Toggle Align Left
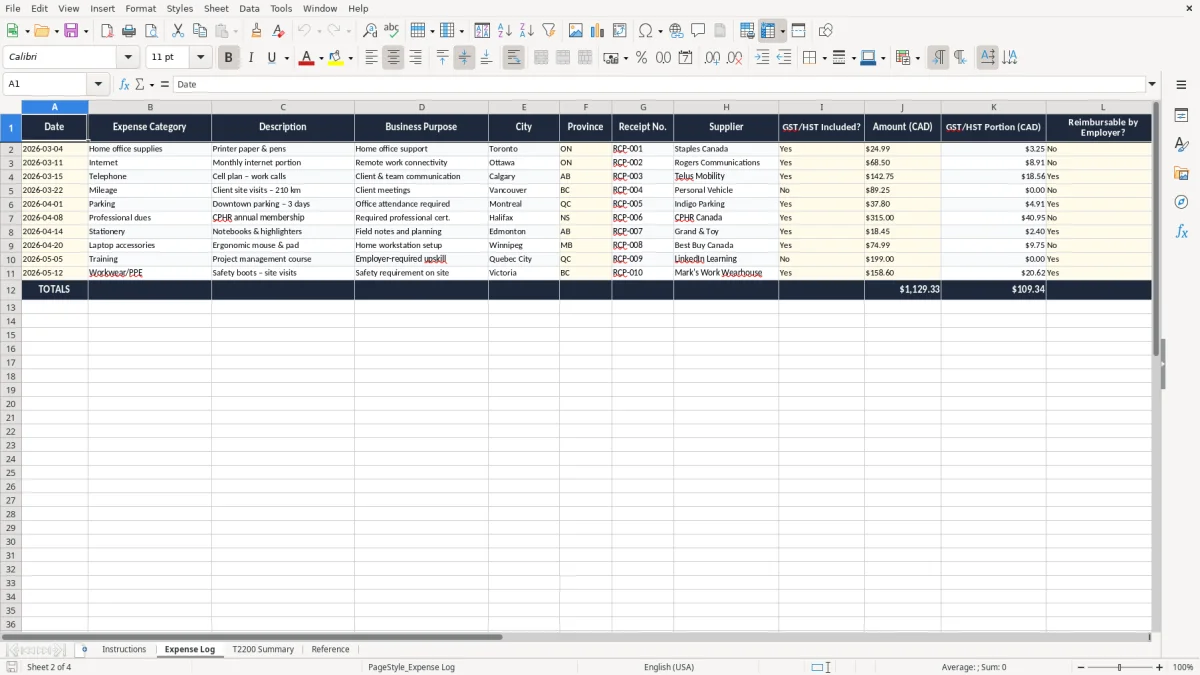Screen dimensions: 1200x675 coord(371,58)
